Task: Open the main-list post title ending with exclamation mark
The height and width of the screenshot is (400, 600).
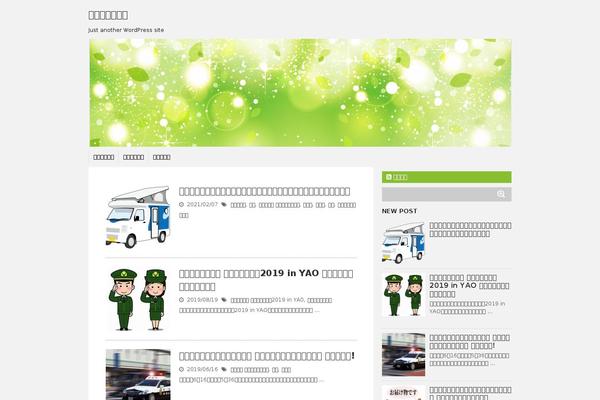Action: click(x=267, y=356)
